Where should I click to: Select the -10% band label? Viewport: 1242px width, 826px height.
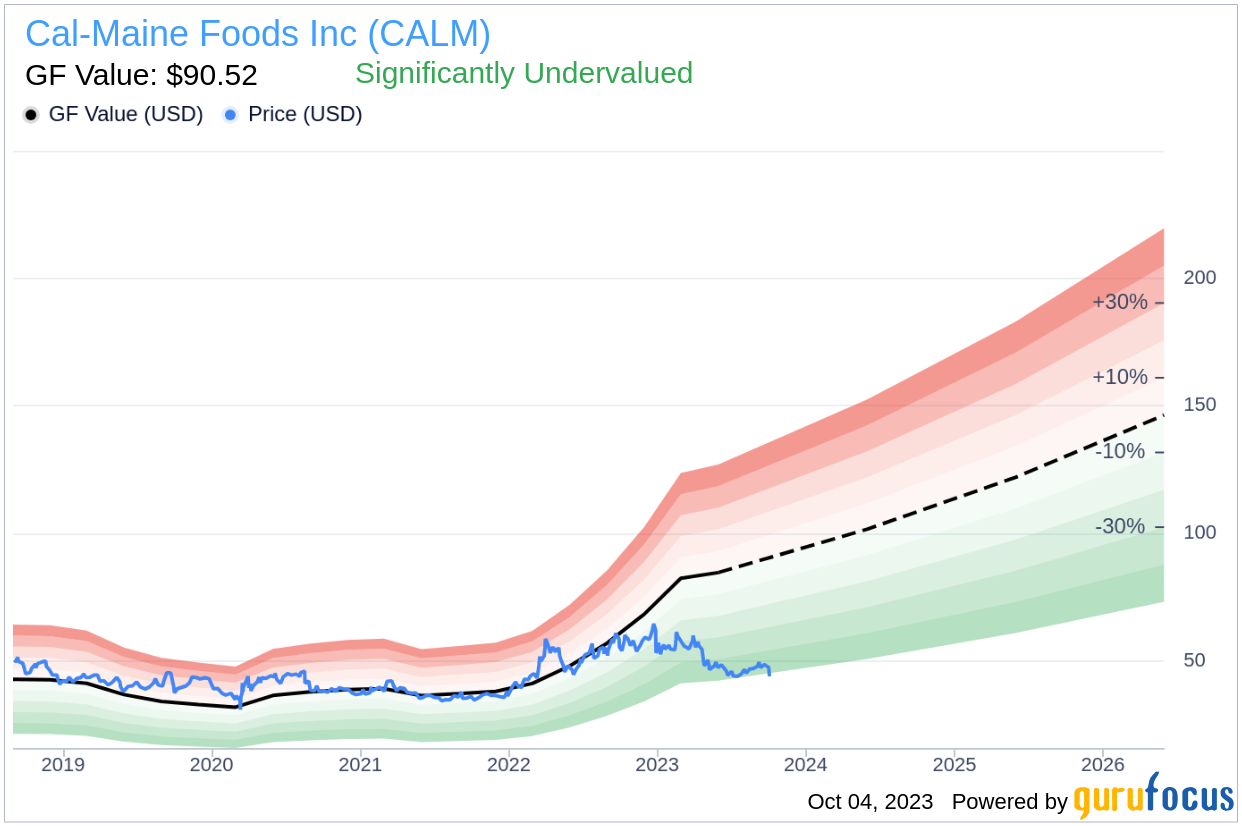1120,451
